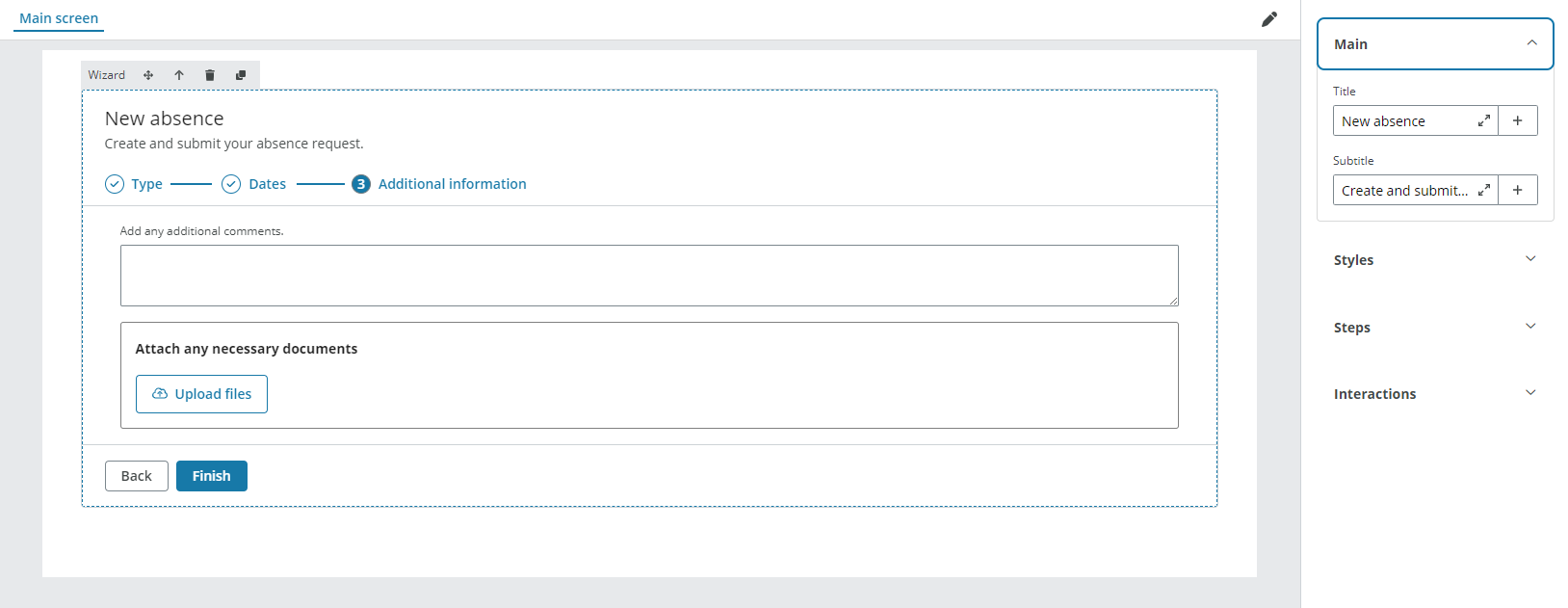Select the completed Type step checkmark
The height and width of the screenshot is (608, 1568).
(115, 183)
